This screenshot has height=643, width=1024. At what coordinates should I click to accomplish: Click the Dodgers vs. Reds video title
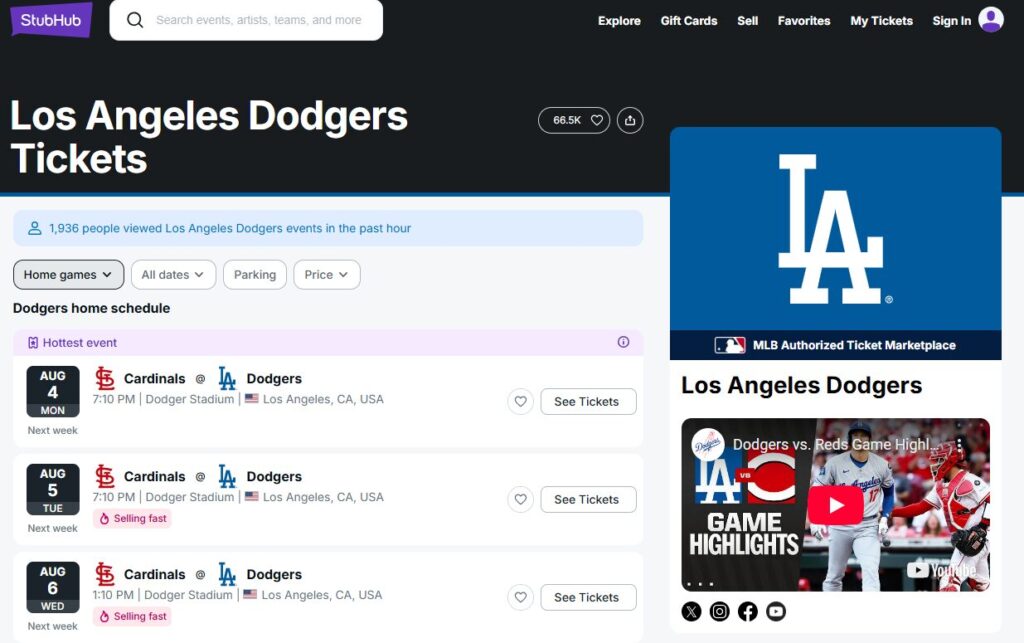[x=833, y=445]
